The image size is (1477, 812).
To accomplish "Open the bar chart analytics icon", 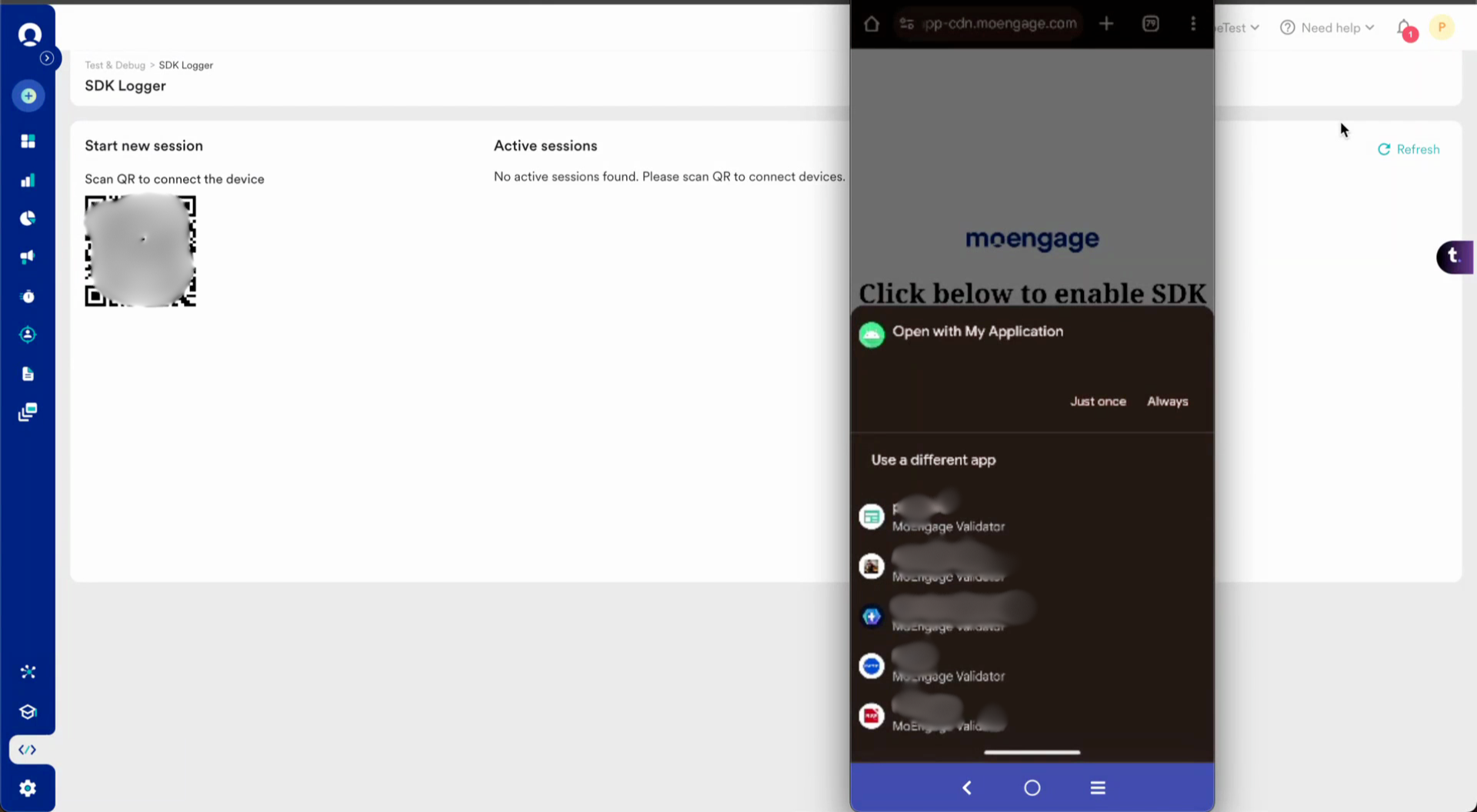I will pyautogui.click(x=28, y=181).
